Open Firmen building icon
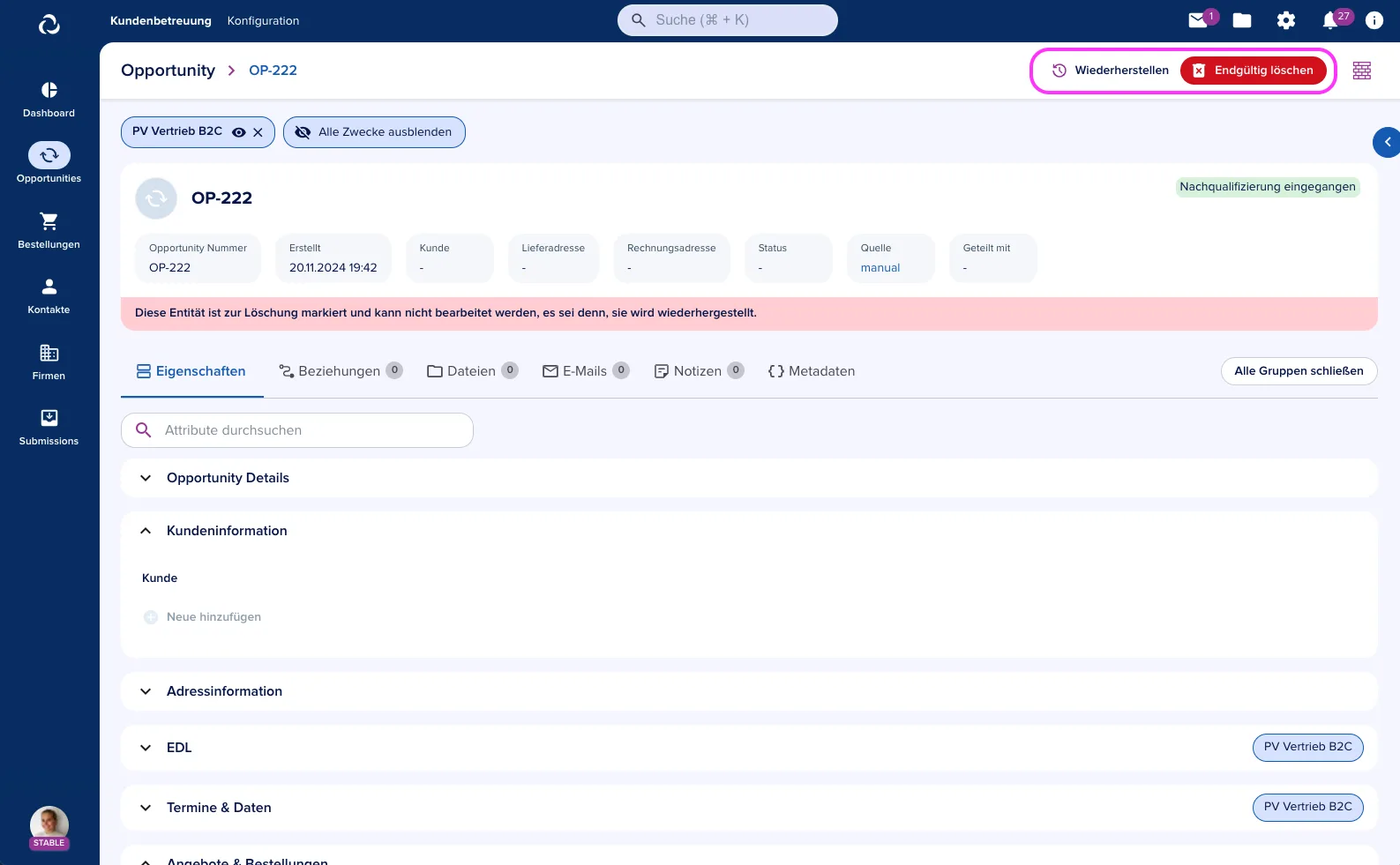The width and height of the screenshot is (1400, 865). click(49, 362)
